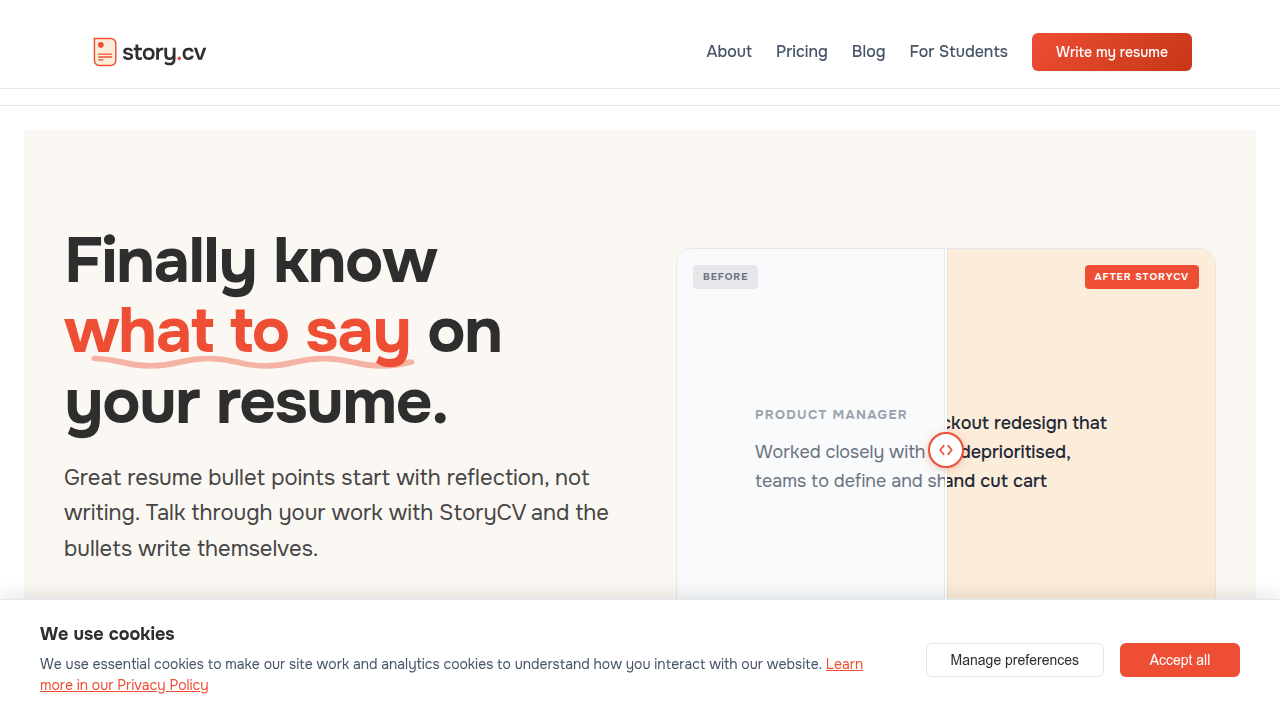Select the PRODUCT MANAGER heading text
This screenshot has width=1280, height=720.
(831, 414)
